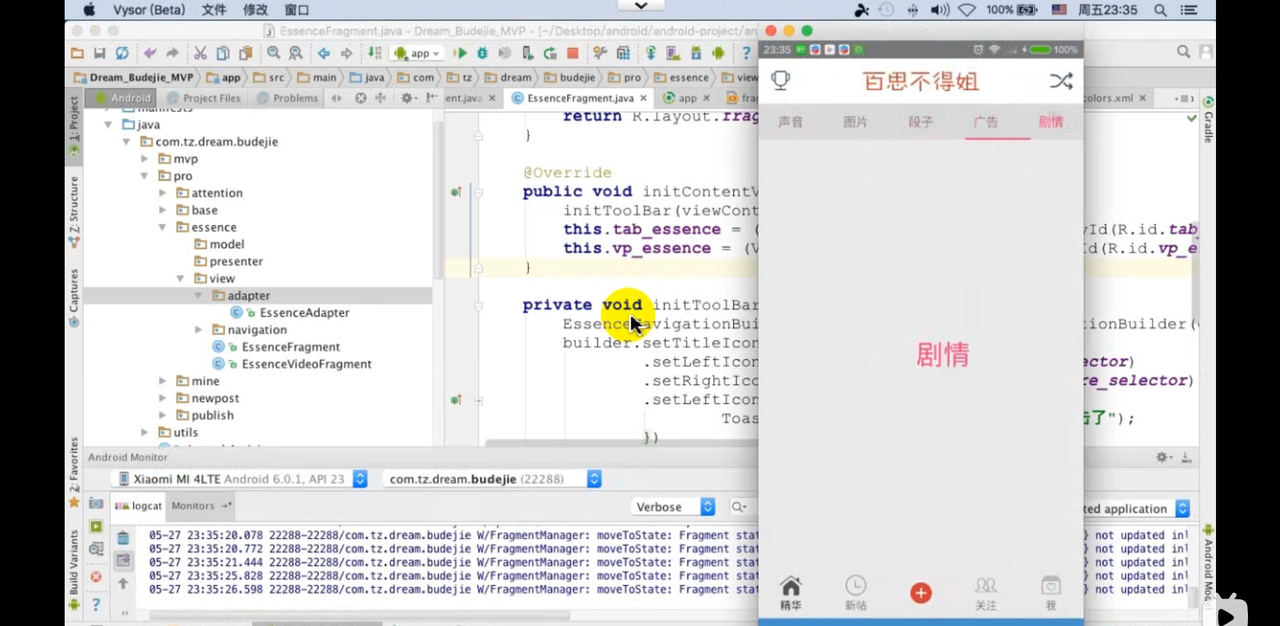
Task: Click the clear logcat trash icon
Action: (x=123, y=538)
